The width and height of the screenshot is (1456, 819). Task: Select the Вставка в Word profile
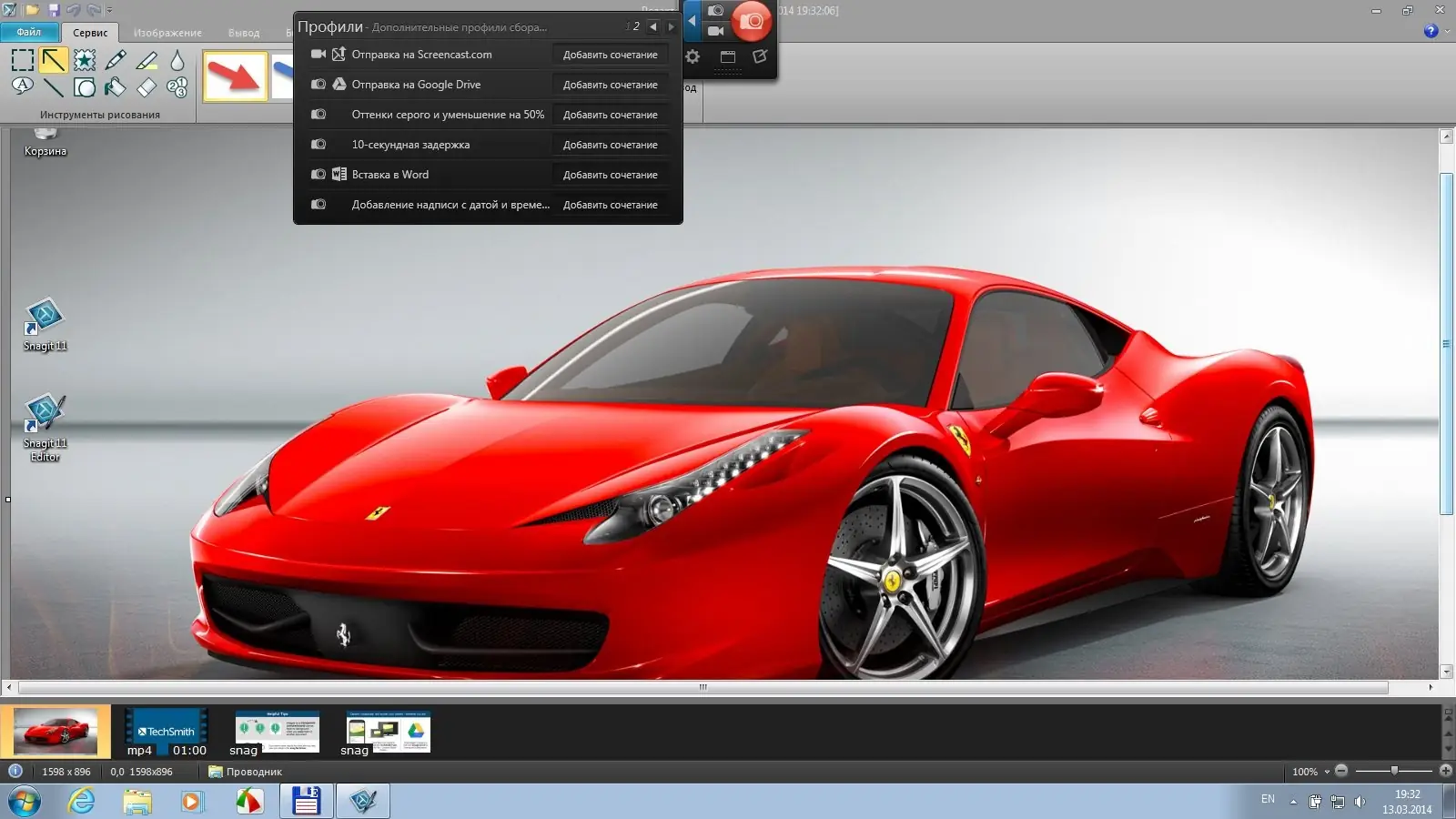389,175
